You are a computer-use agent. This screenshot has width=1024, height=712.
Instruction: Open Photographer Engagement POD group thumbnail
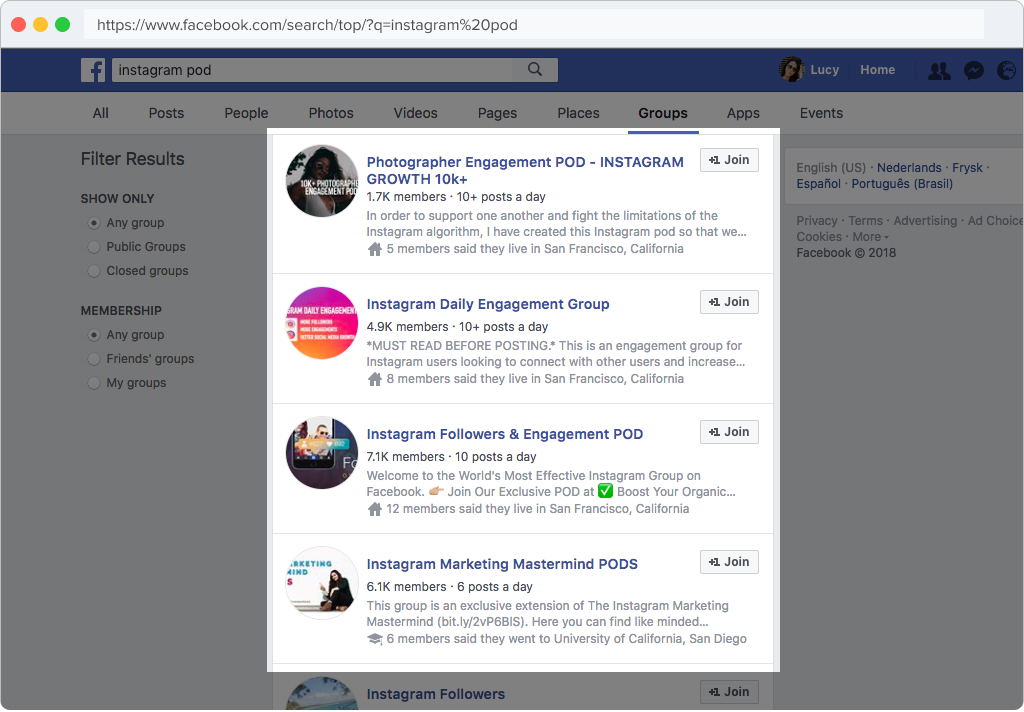(x=322, y=181)
